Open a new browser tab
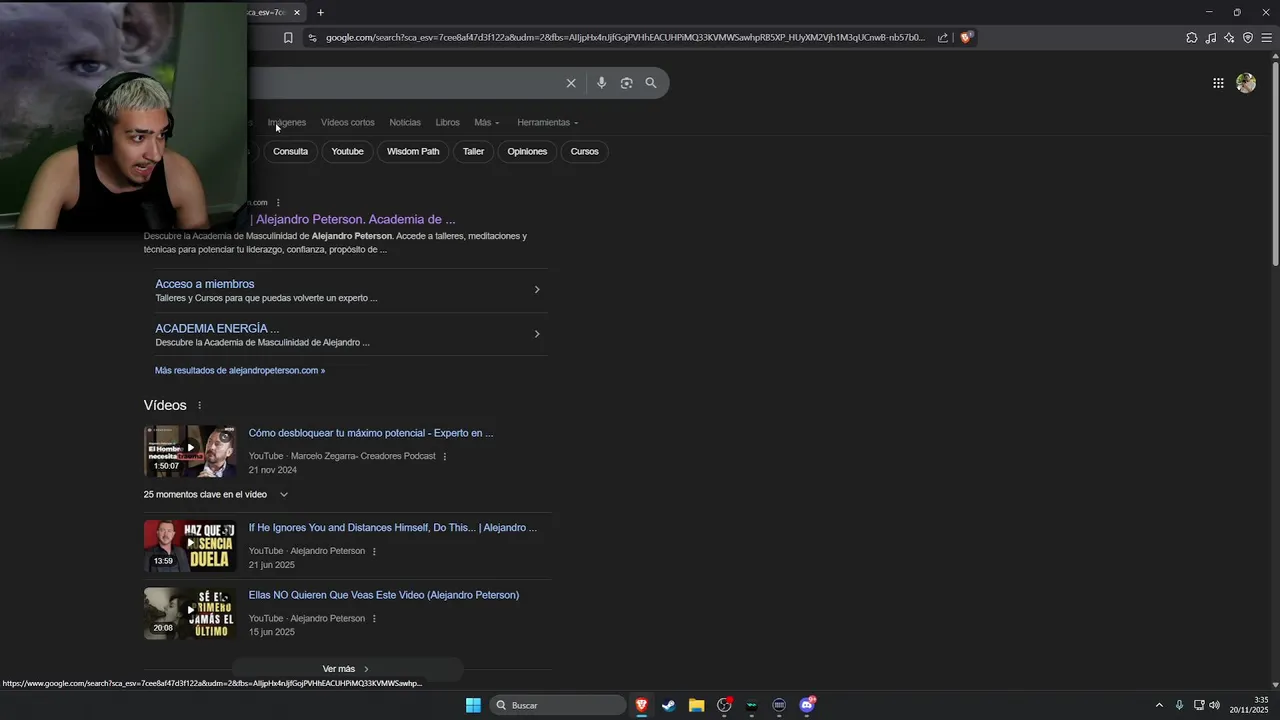Image resolution: width=1280 pixels, height=720 pixels. (x=320, y=13)
